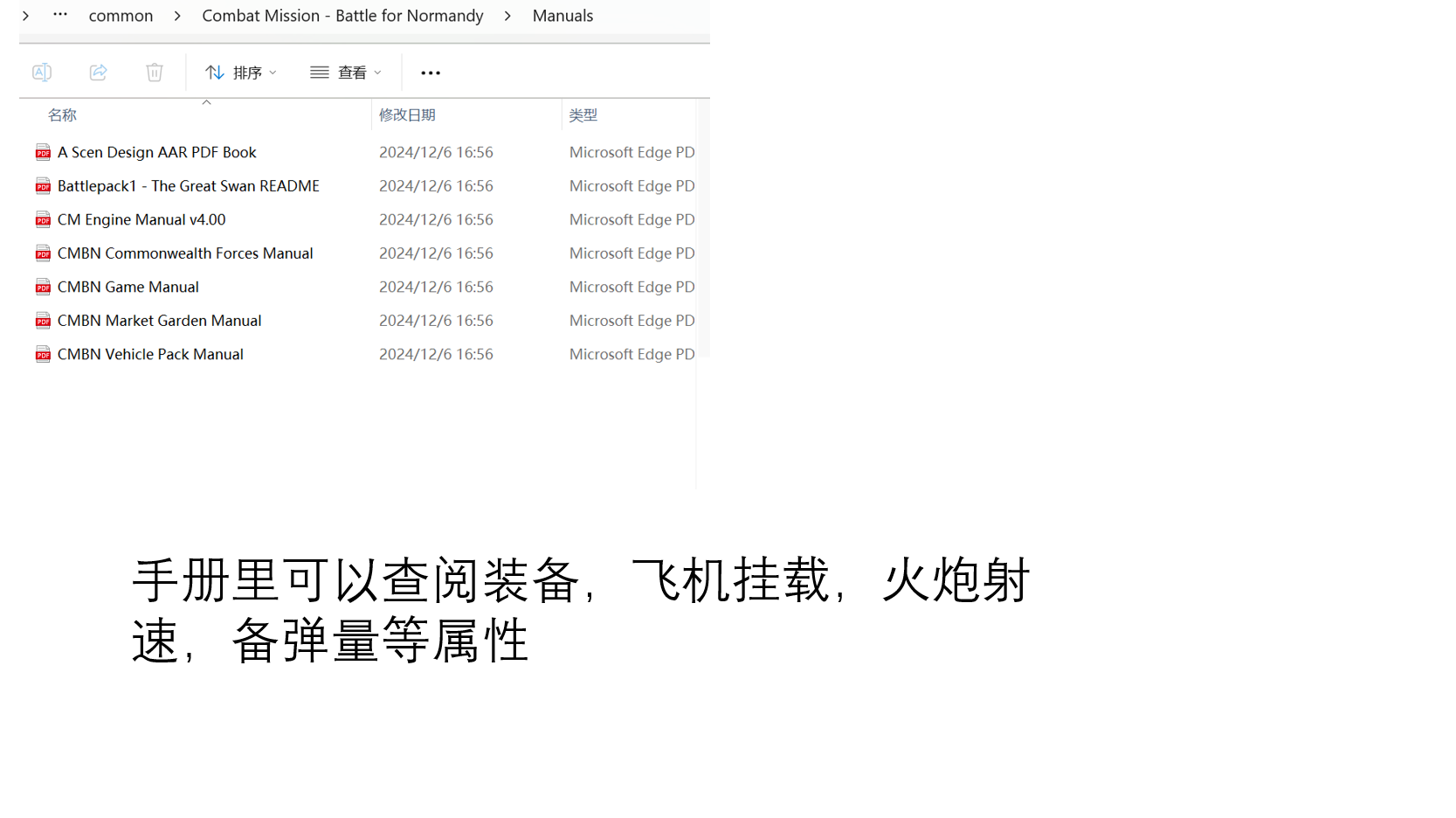The width and height of the screenshot is (1456, 818).
Task: Sort by 修改日期 column header
Action: coord(407,115)
